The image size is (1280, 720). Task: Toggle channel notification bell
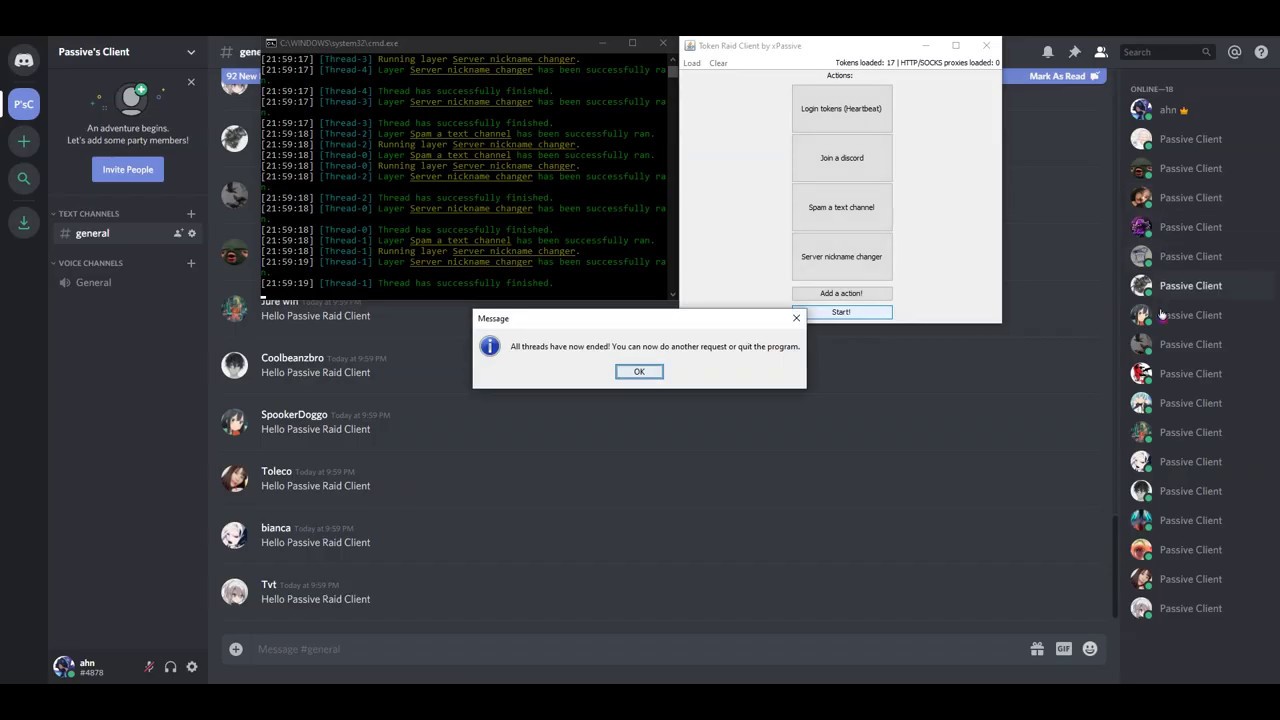tap(1048, 52)
